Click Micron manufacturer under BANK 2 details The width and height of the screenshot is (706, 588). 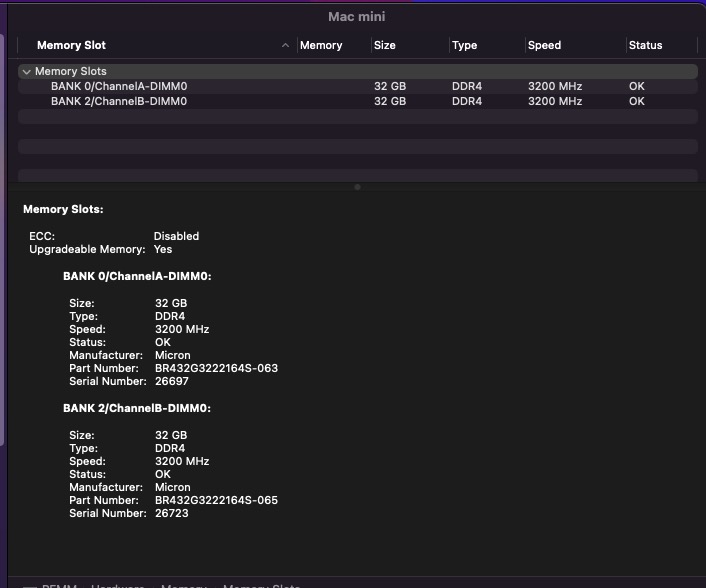pyautogui.click(x=172, y=487)
